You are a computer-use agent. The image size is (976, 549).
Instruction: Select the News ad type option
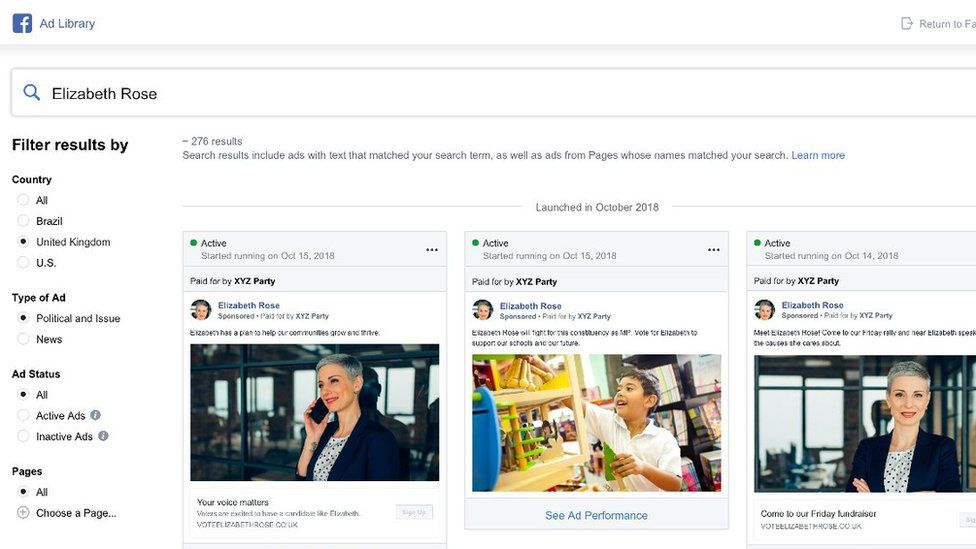click(x=23, y=339)
